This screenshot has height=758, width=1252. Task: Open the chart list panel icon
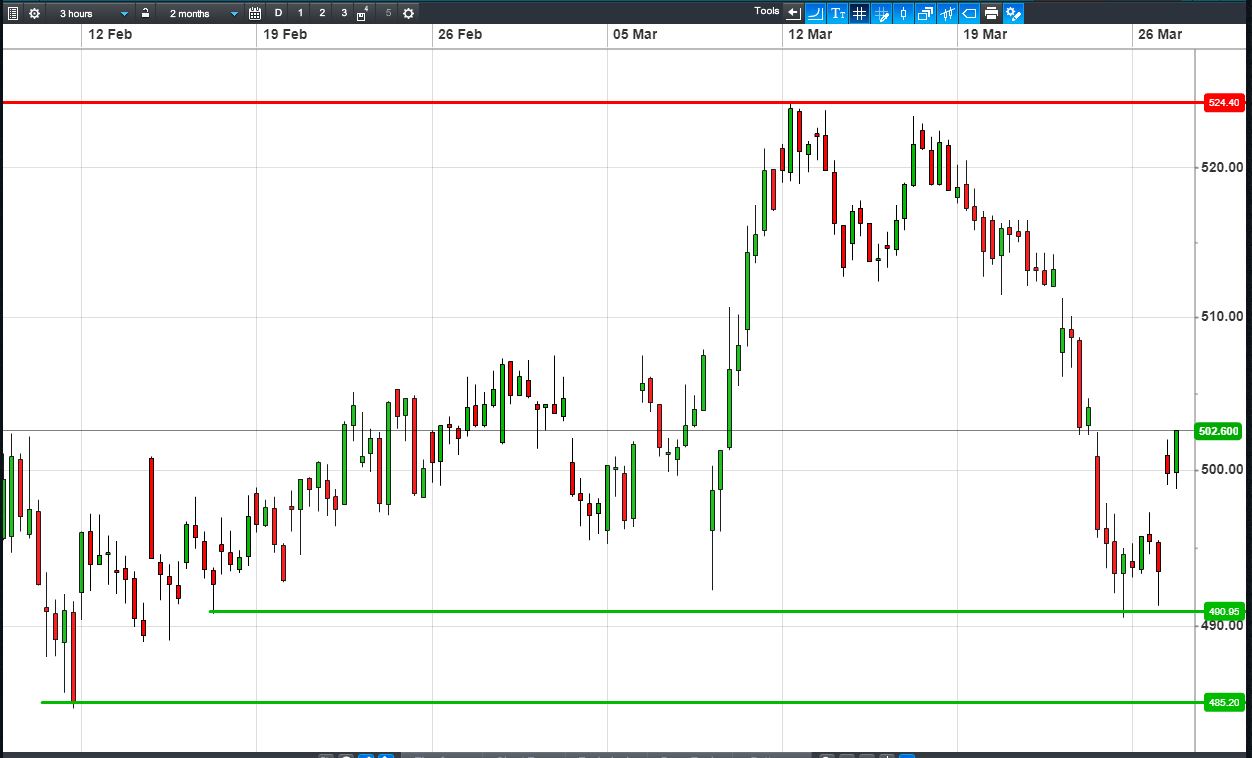click(x=13, y=13)
